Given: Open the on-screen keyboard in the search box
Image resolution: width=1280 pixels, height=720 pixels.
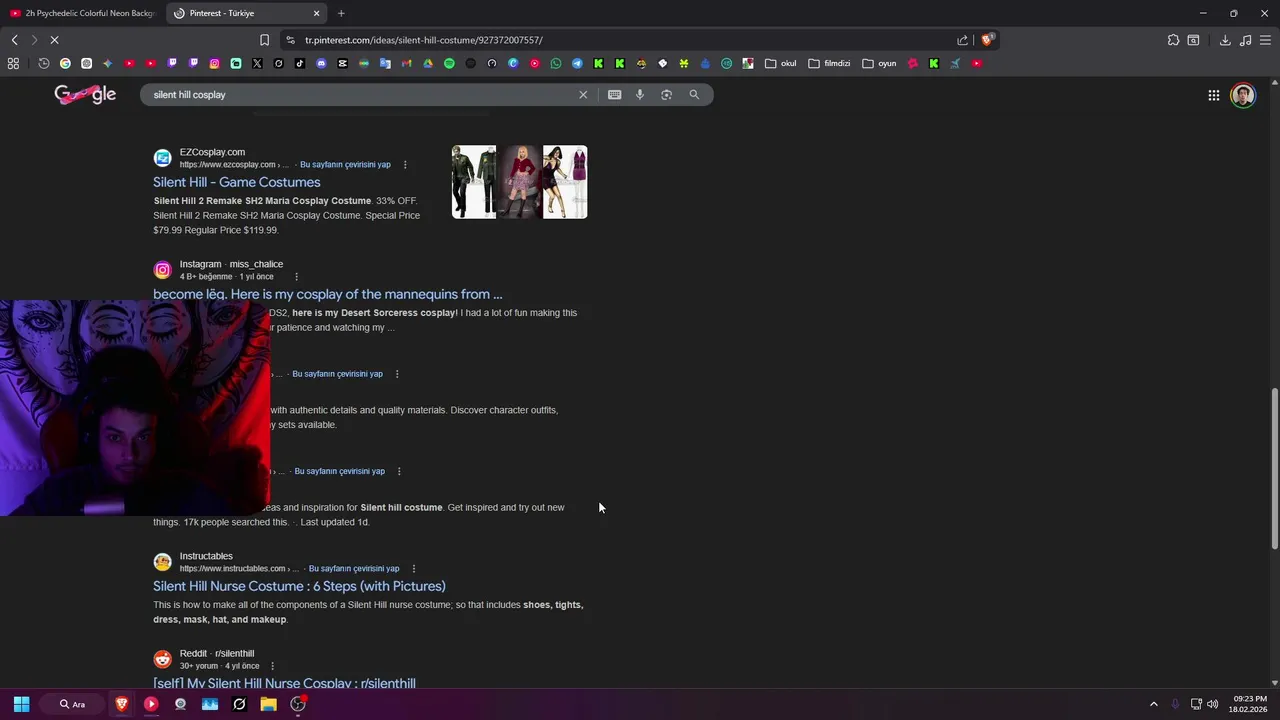Looking at the screenshot, I should [x=614, y=94].
